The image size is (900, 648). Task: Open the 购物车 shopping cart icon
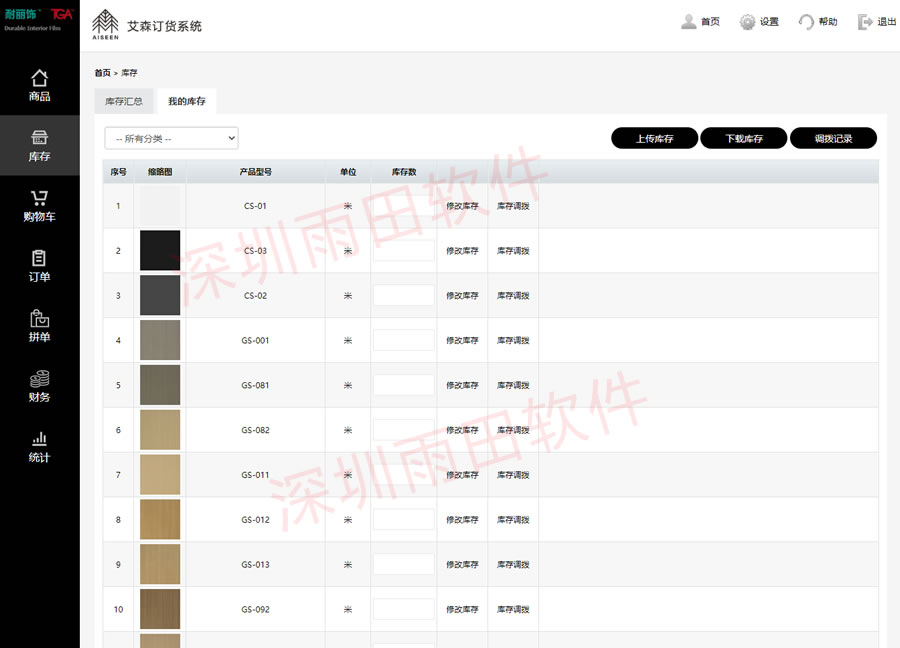(x=39, y=198)
